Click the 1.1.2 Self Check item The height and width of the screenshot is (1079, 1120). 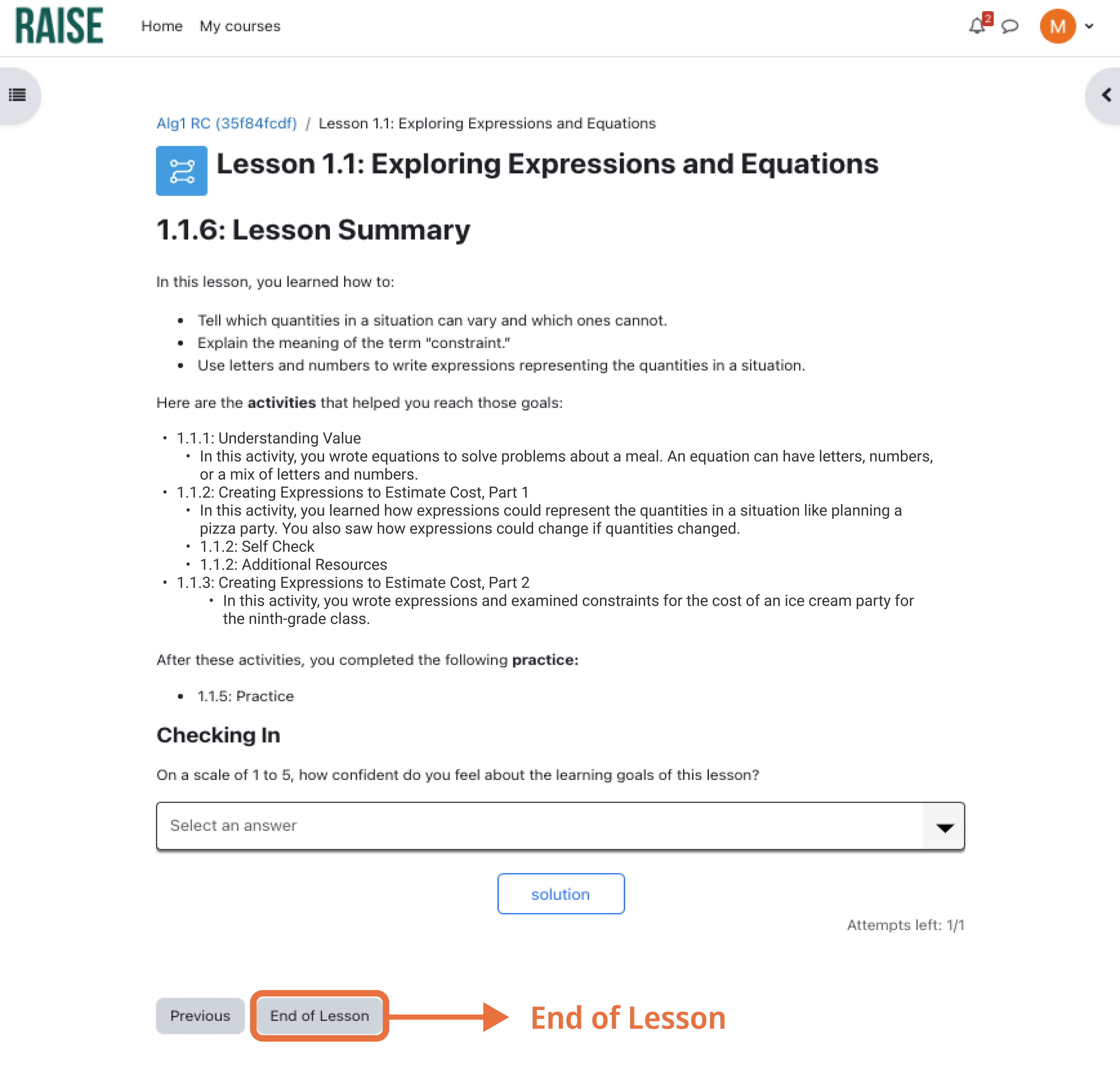tap(257, 547)
